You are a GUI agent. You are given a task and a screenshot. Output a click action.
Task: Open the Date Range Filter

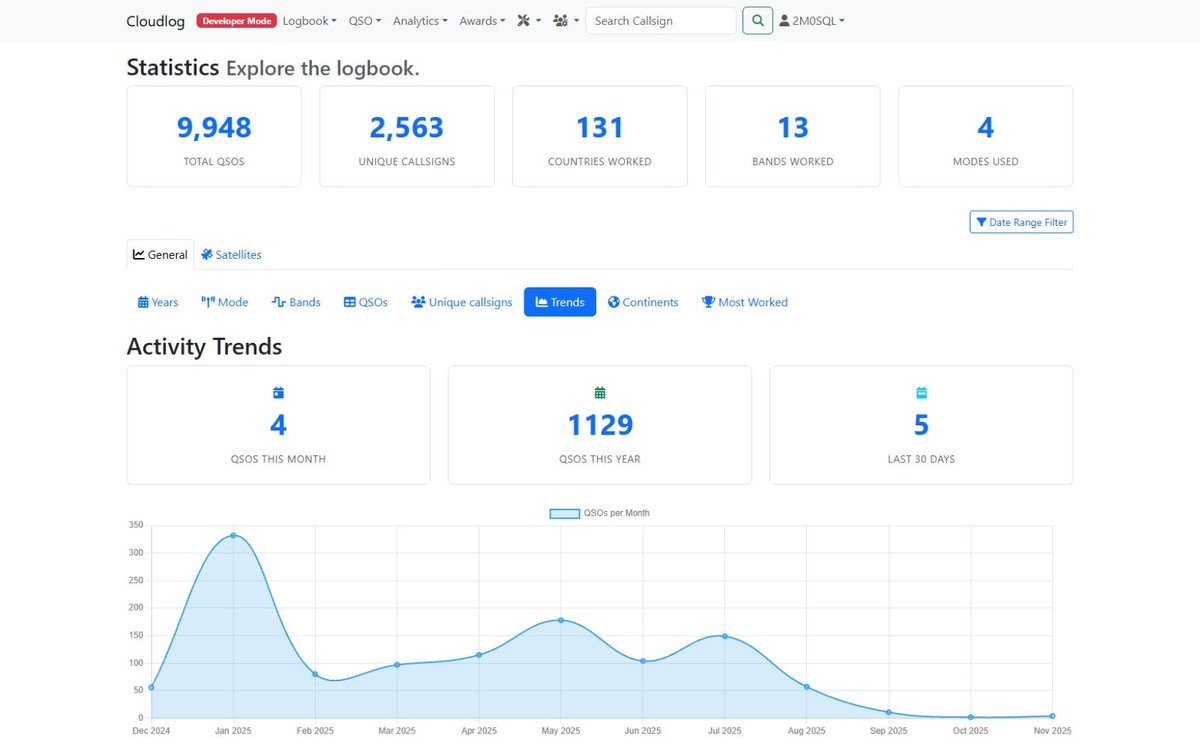click(x=1021, y=221)
